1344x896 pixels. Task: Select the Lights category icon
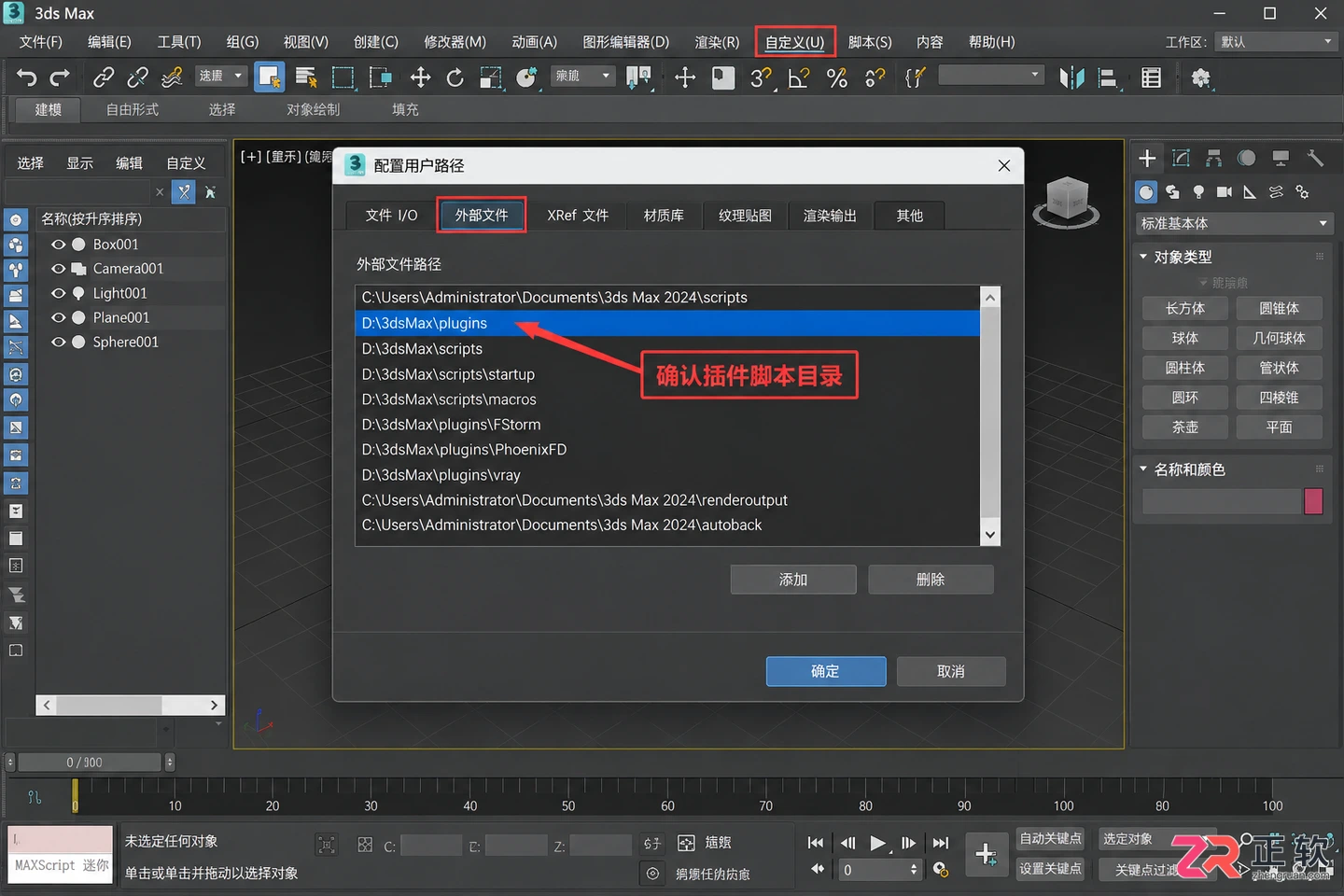1198,191
